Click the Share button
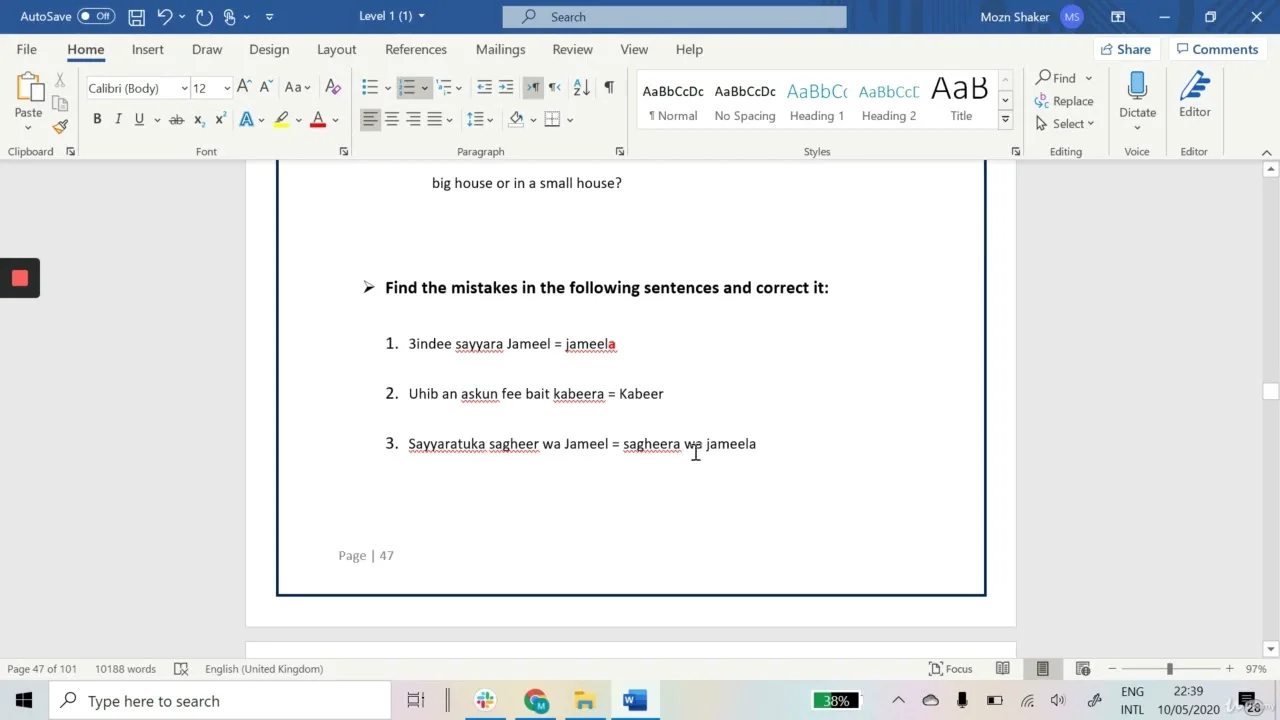1280x720 pixels. (x=1125, y=49)
